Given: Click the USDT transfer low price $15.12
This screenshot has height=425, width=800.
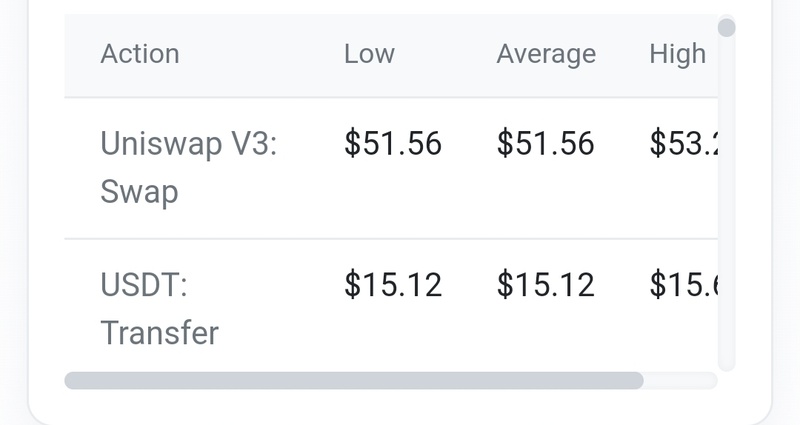Looking at the screenshot, I should 393,285.
